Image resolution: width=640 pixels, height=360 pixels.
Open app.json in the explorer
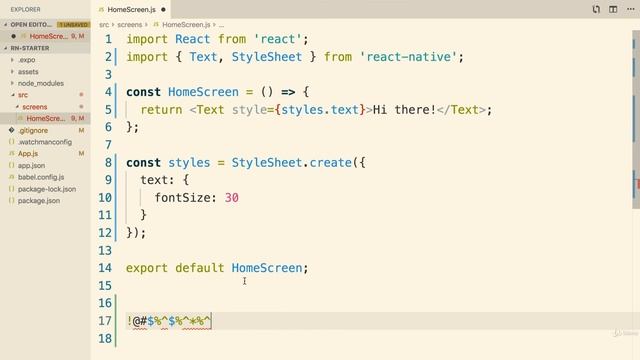tap(31, 165)
